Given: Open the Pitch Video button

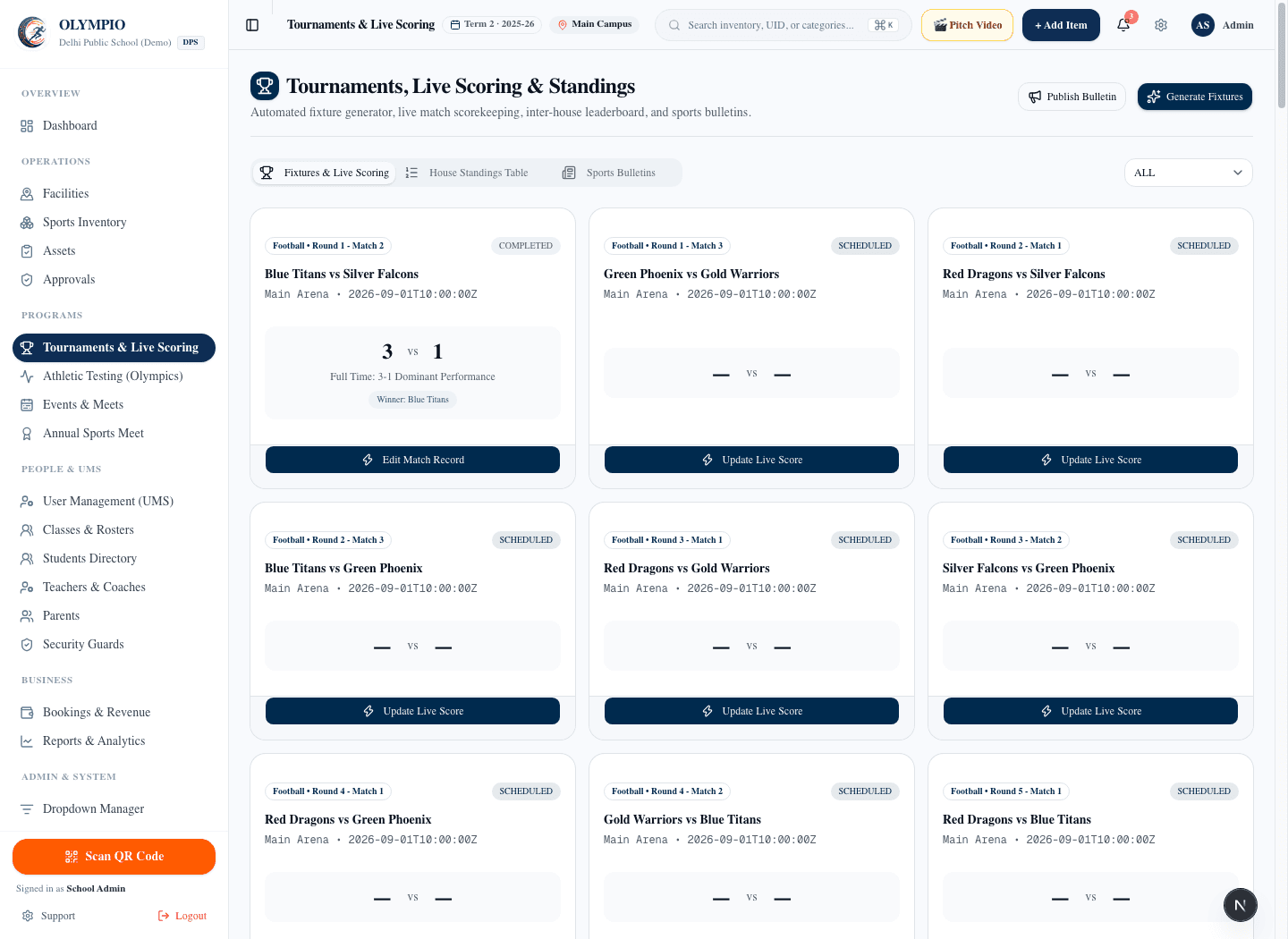Looking at the screenshot, I should click(x=968, y=25).
